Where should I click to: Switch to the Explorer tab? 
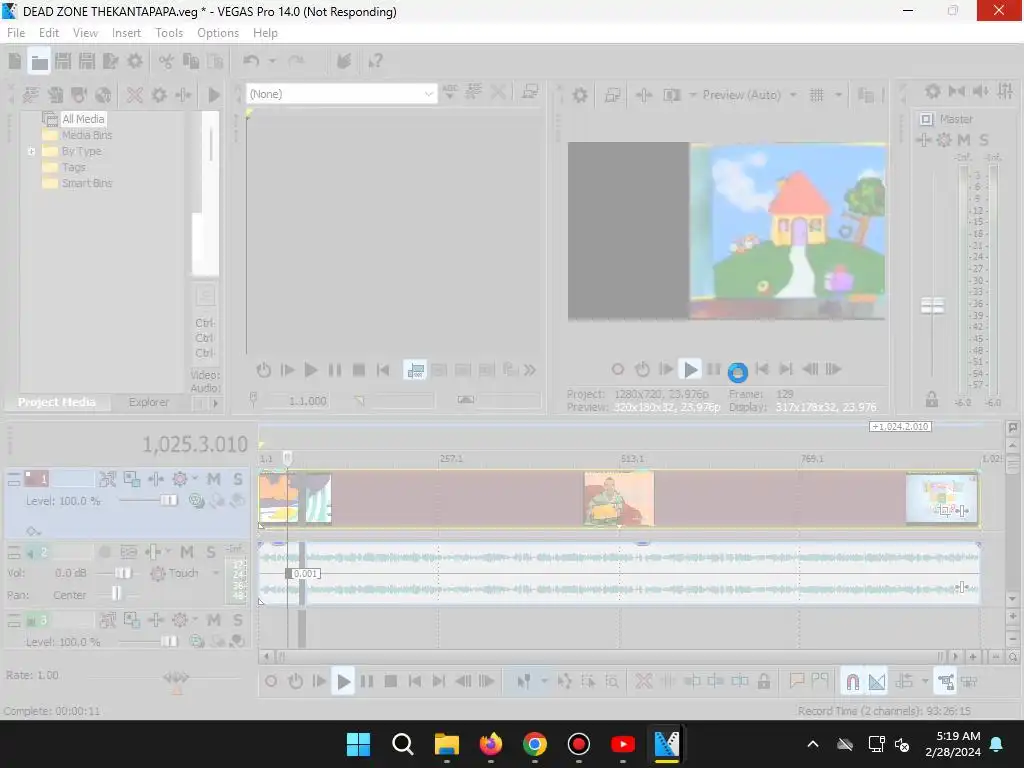[148, 402]
